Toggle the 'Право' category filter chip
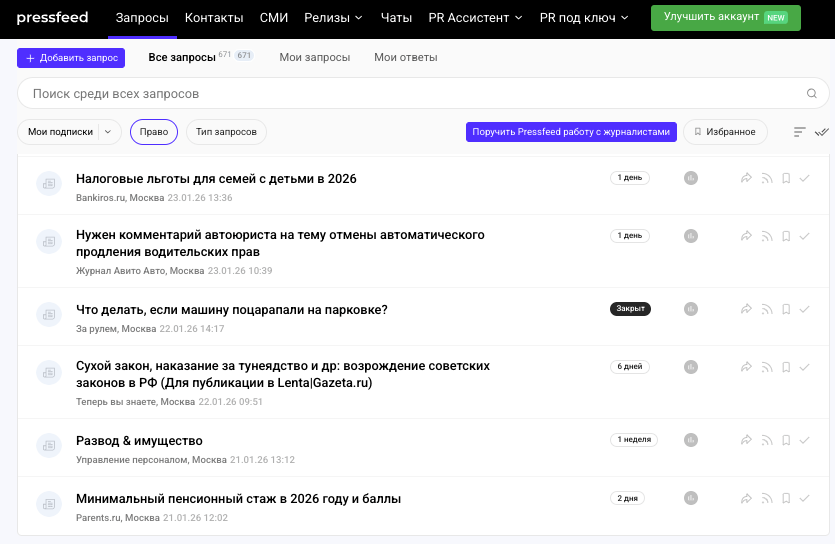Image resolution: width=835 pixels, height=544 pixels. pos(154,132)
